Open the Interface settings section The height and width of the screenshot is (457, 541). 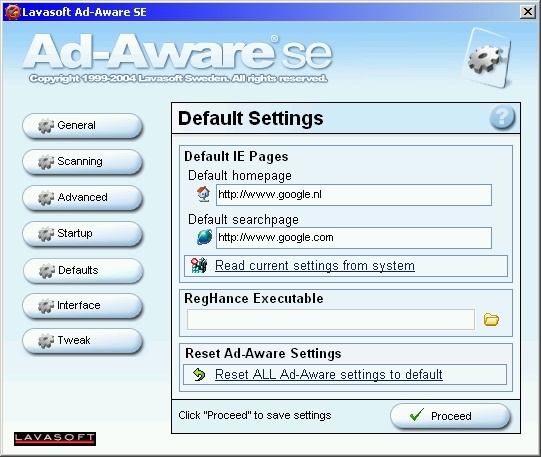82,306
